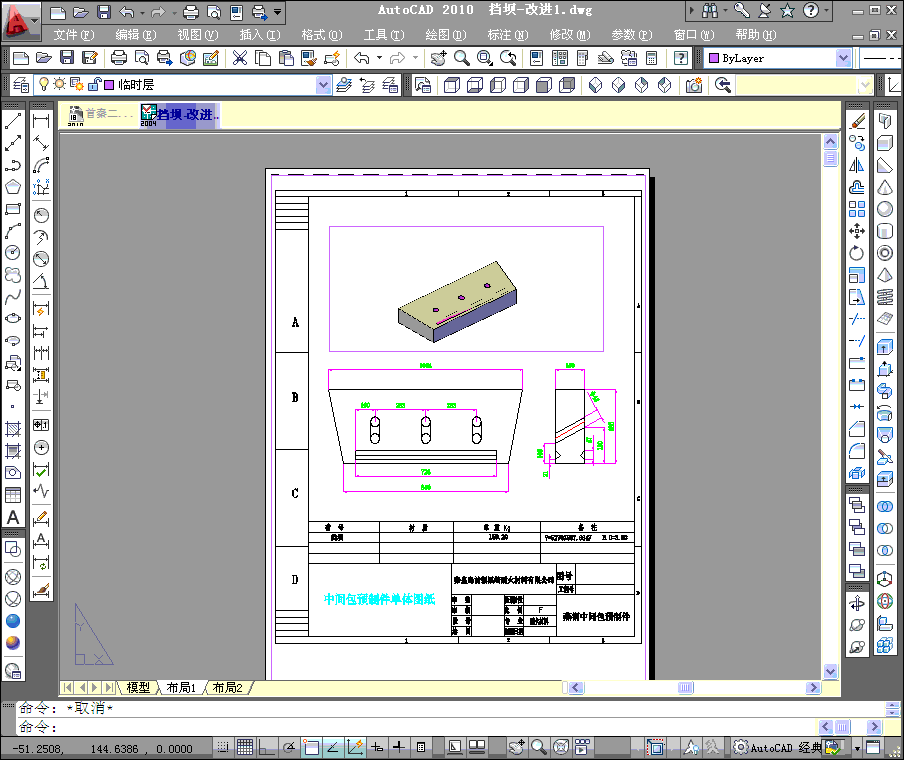Viewport: 904px width, 760px height.
Task: Click the horizontal scrollbar thumb
Action: [685, 687]
